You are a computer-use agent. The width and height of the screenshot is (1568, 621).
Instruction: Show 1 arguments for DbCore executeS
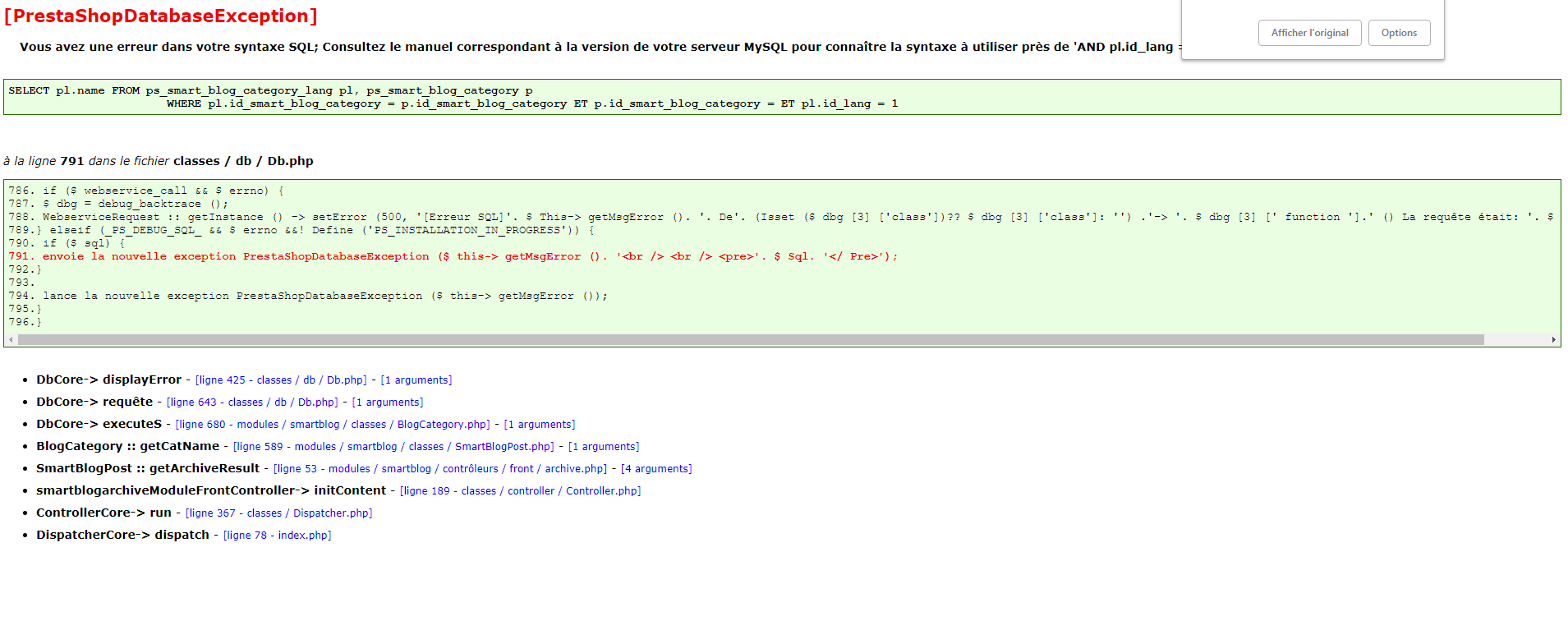pos(540,425)
